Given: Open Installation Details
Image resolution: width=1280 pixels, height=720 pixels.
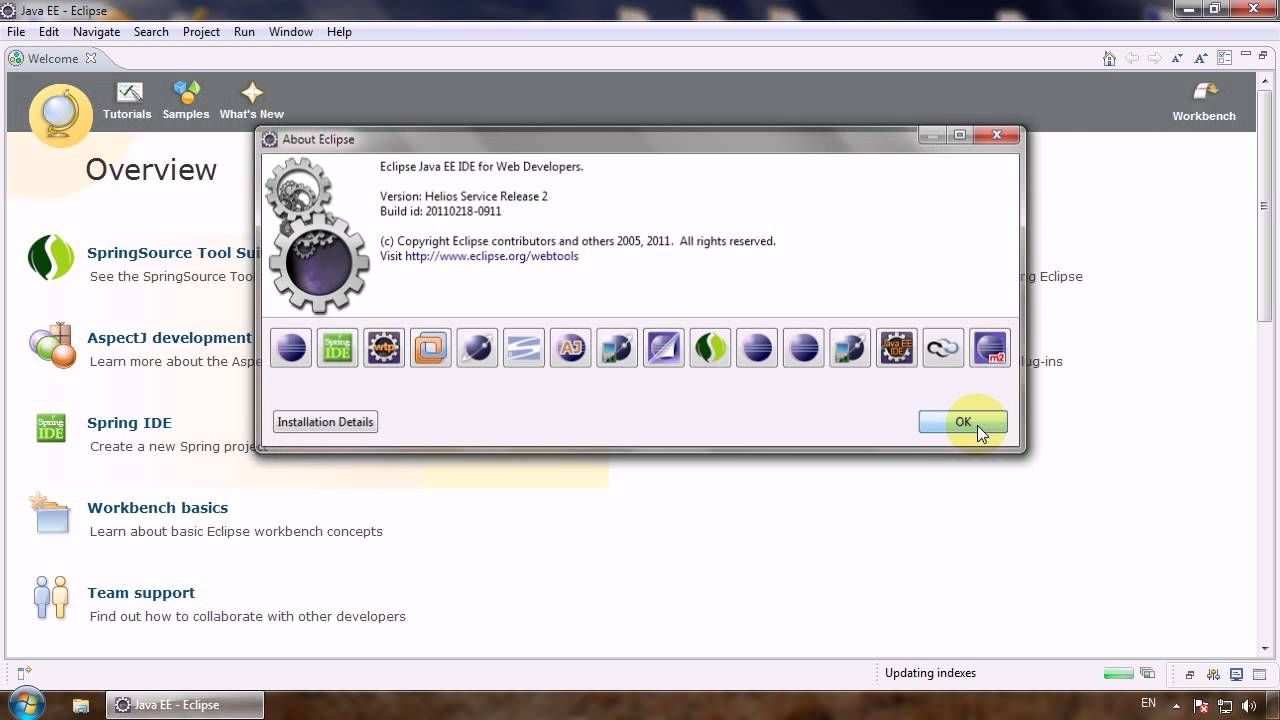Looking at the screenshot, I should tap(325, 422).
